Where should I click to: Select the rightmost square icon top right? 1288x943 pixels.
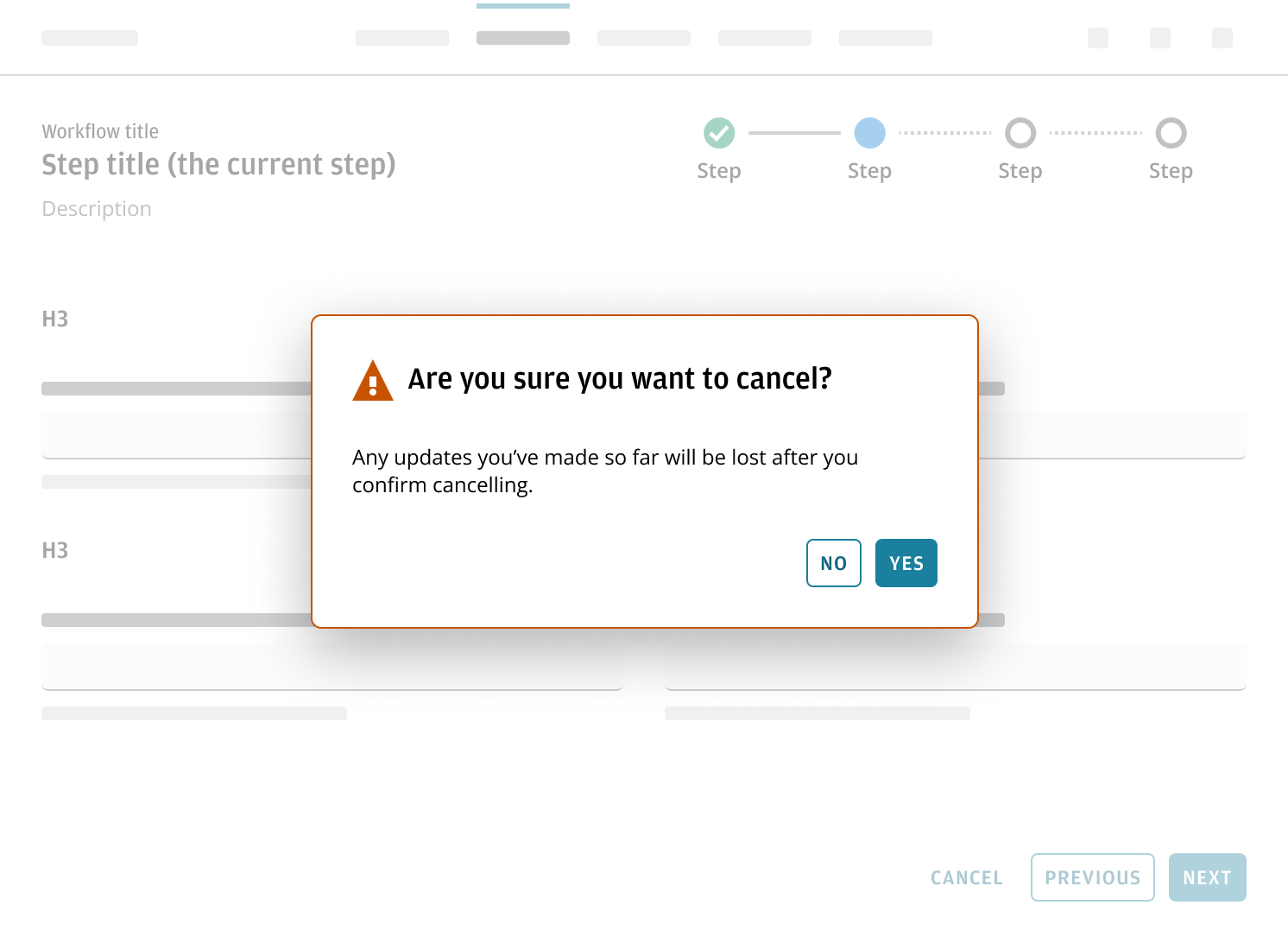[1222, 38]
